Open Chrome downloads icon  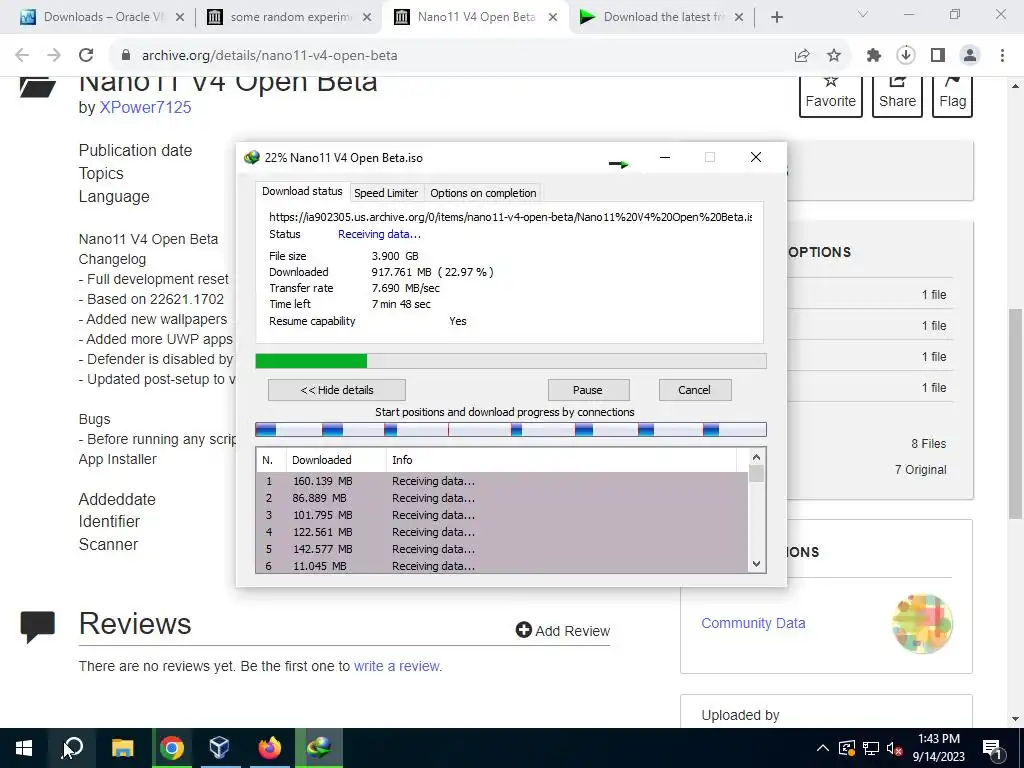point(906,56)
